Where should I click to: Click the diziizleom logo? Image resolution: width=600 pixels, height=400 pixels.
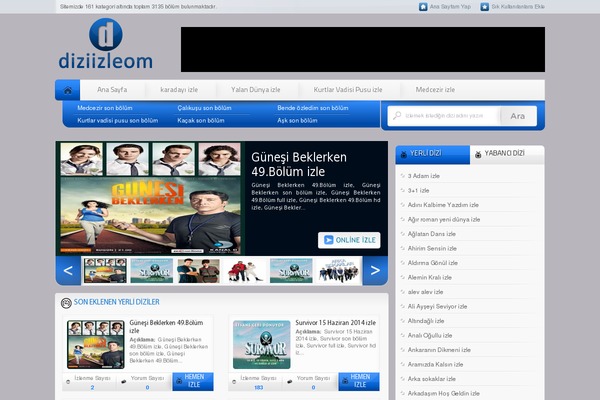coord(106,44)
